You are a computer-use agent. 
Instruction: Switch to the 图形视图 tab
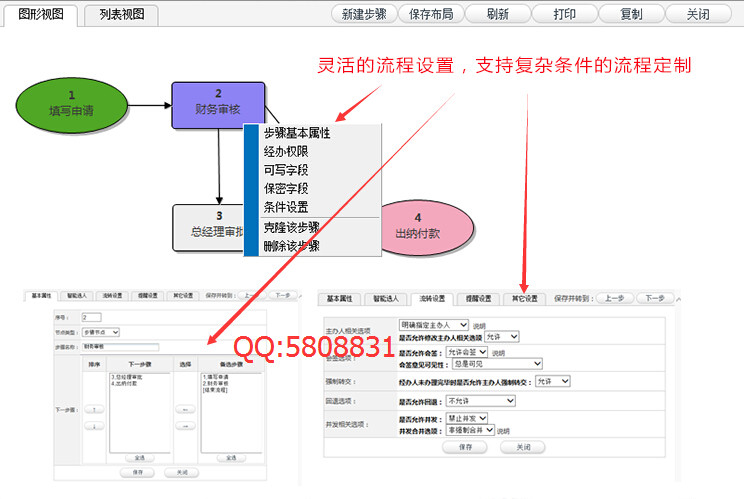click(x=40, y=15)
